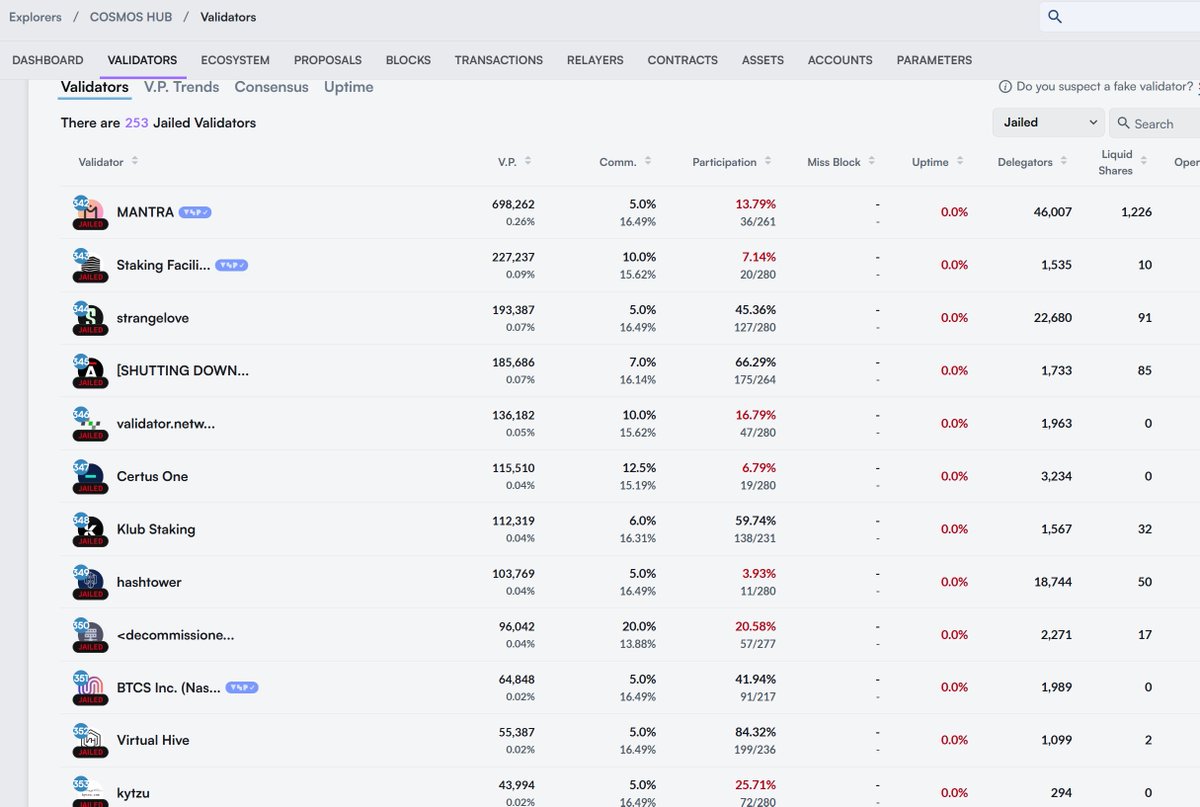The image size is (1200, 807).
Task: Click 'Do you suspect a fake validator?' link
Action: coord(1104,87)
